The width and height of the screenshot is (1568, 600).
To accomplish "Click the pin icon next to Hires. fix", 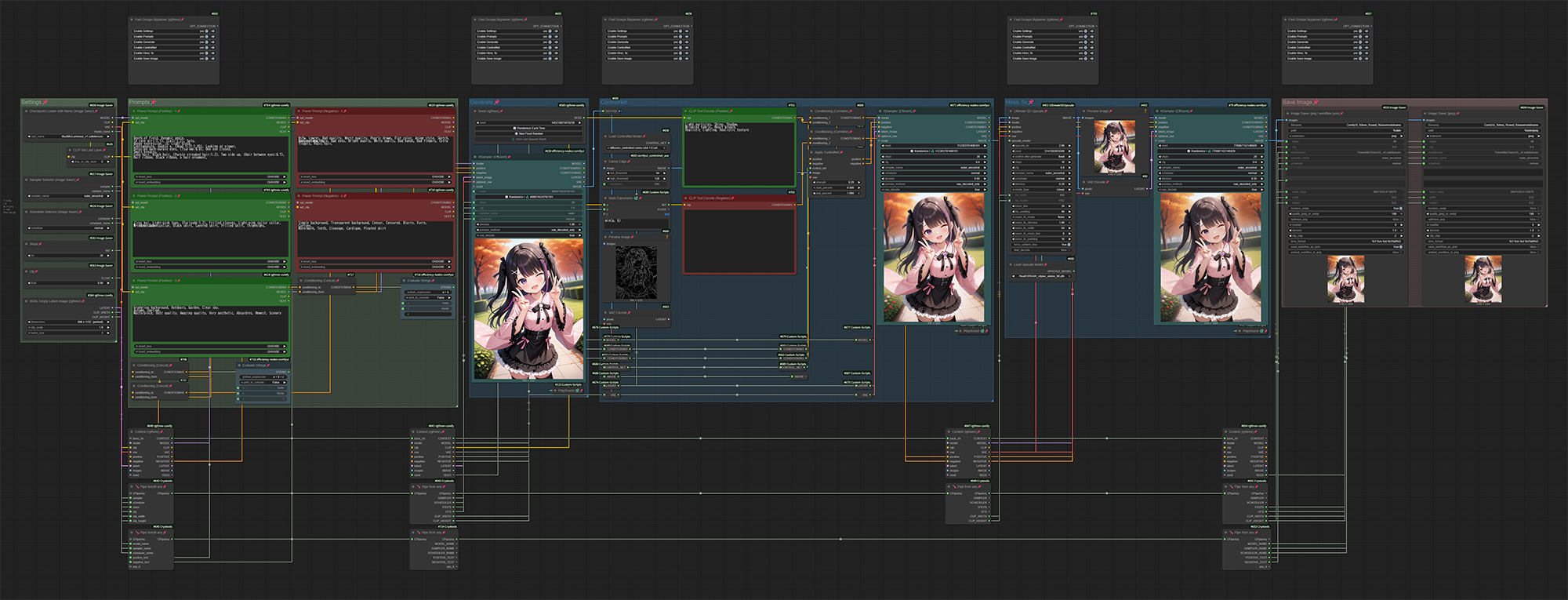I will 1032,102.
